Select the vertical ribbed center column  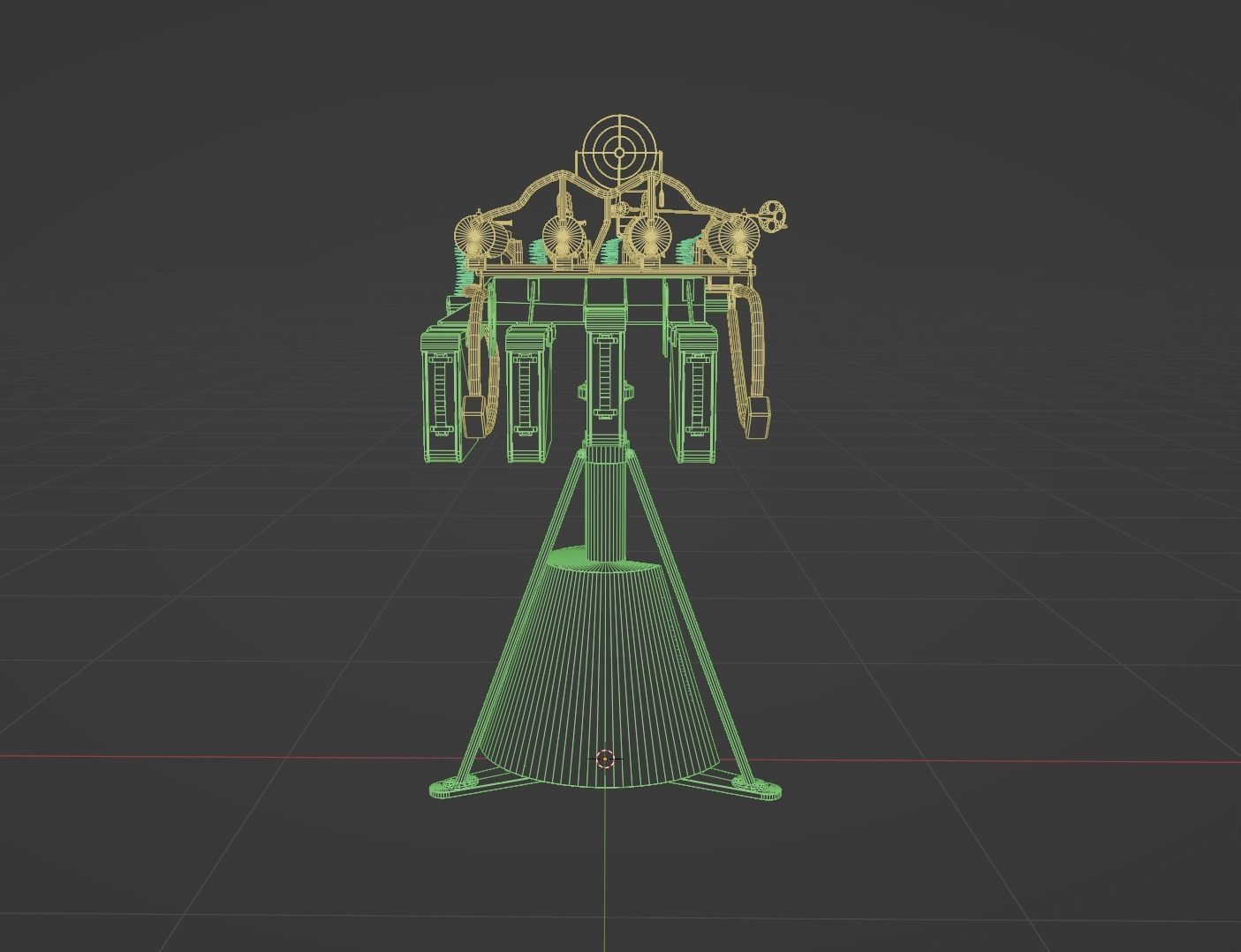point(605,505)
